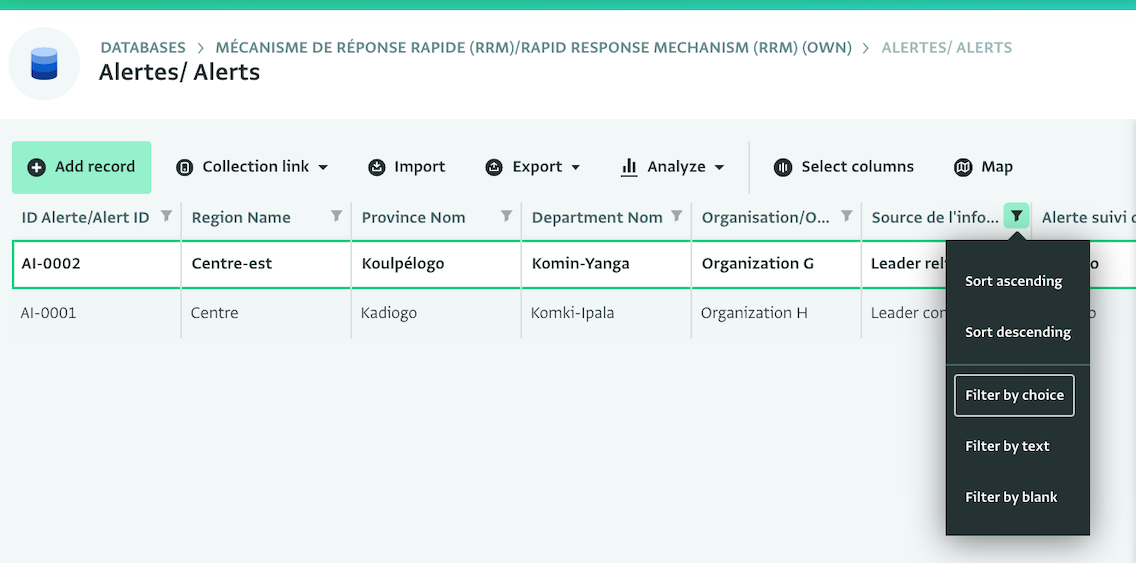Screen dimensions: 1136x563
Task: Open filter for Province Nom column
Action: [506, 216]
